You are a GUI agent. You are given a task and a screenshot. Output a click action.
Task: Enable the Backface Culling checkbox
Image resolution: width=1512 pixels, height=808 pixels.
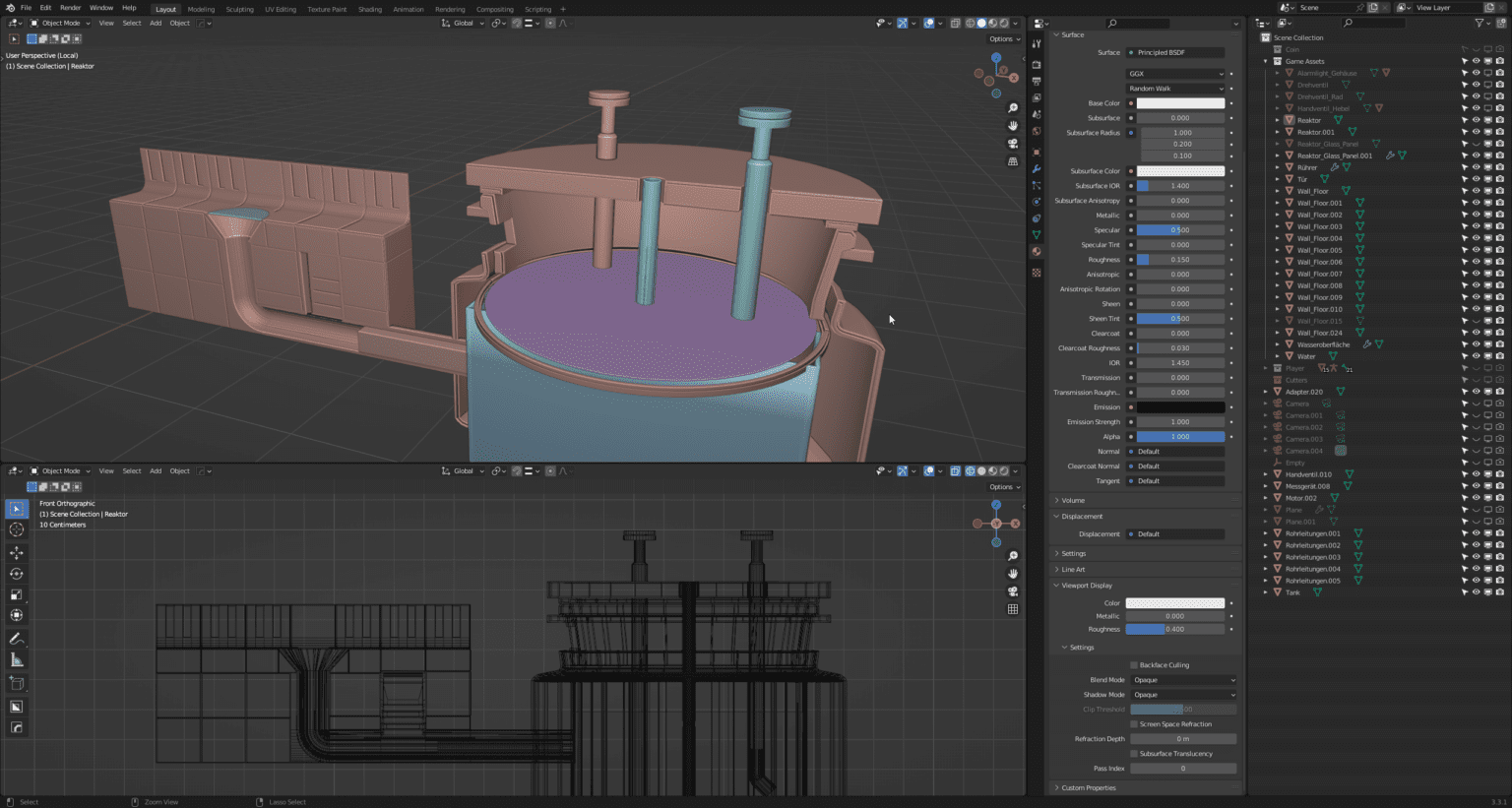(x=1134, y=665)
